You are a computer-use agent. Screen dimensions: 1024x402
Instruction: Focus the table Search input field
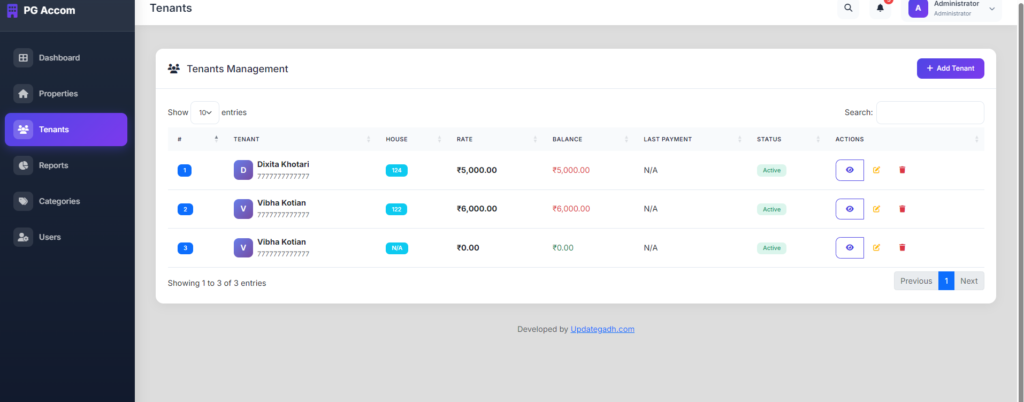click(930, 112)
